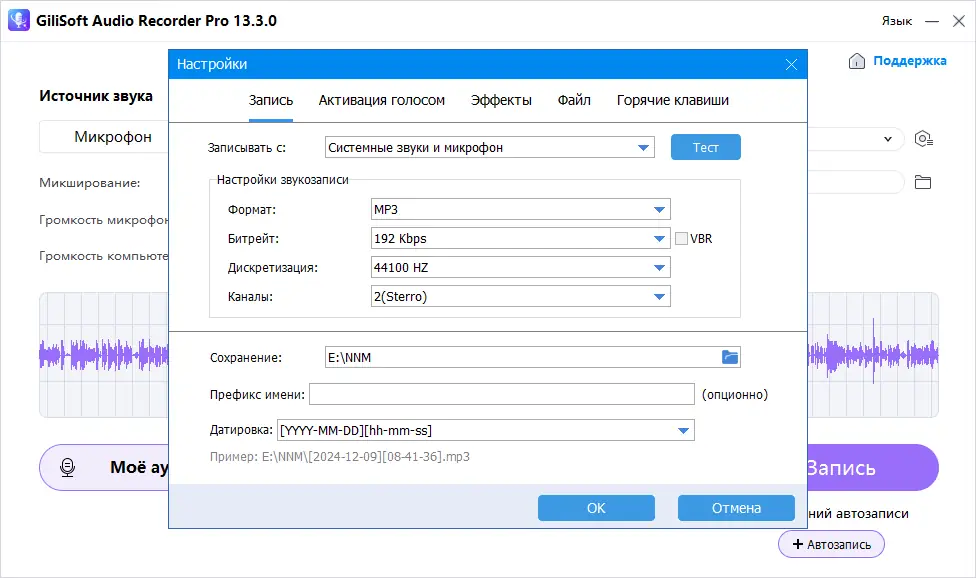The width and height of the screenshot is (976, 578).
Task: Expand the Записывать с dropdown
Action: pyautogui.click(x=643, y=147)
